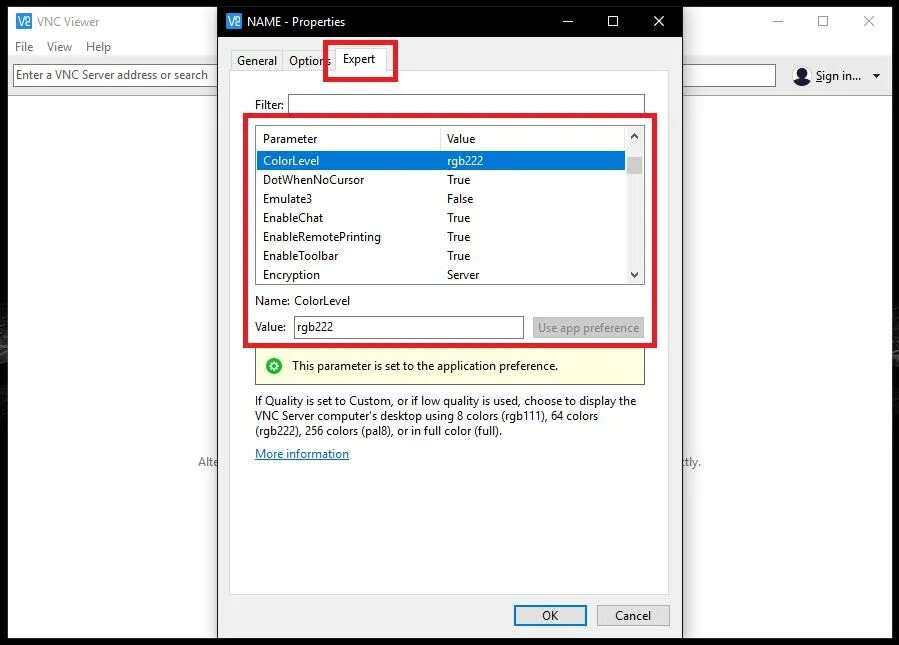Click the Value column header

point(532,139)
